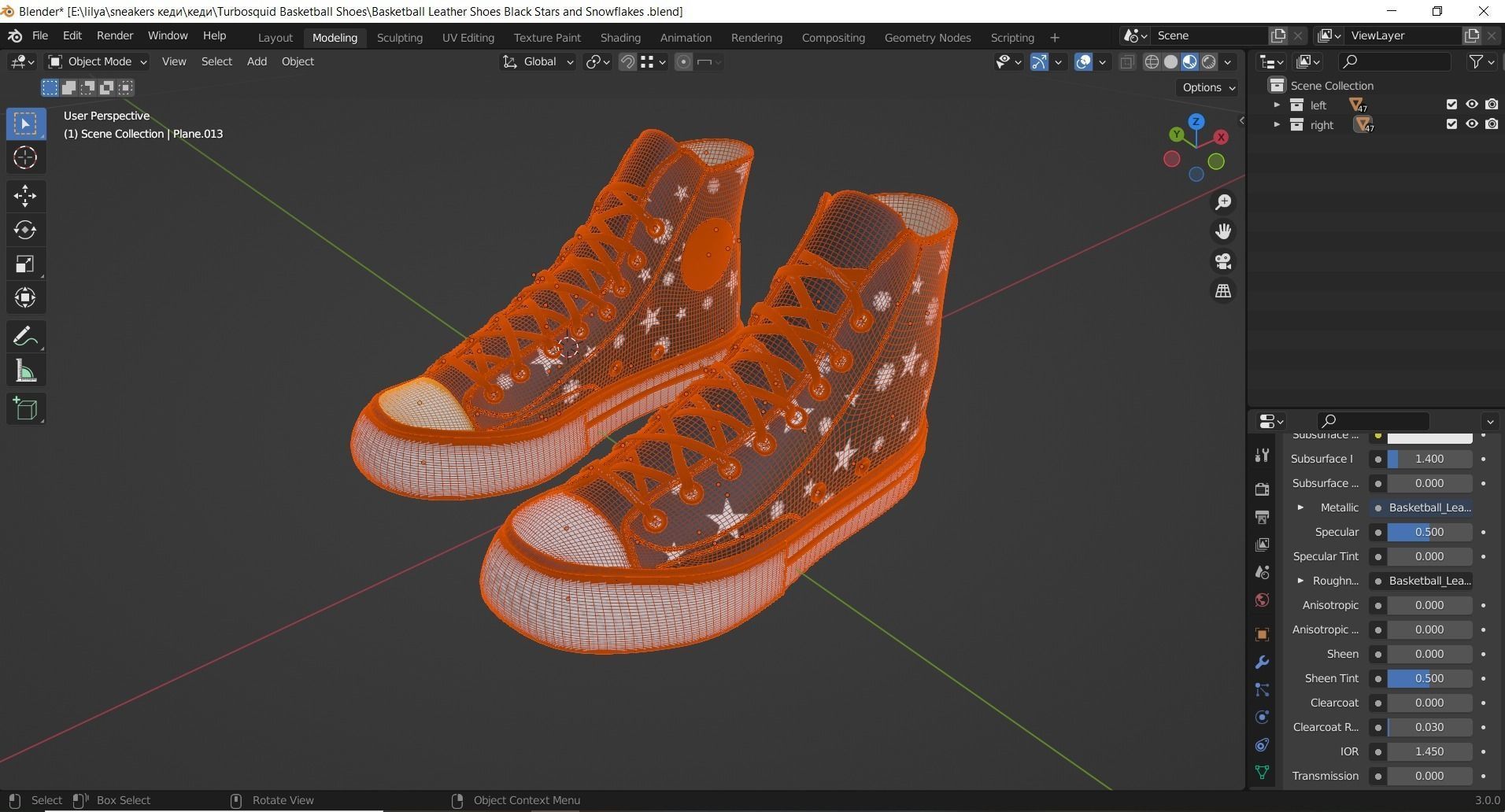Adjust the Sheen Tint slider
The width and height of the screenshot is (1505, 812).
(1429, 678)
